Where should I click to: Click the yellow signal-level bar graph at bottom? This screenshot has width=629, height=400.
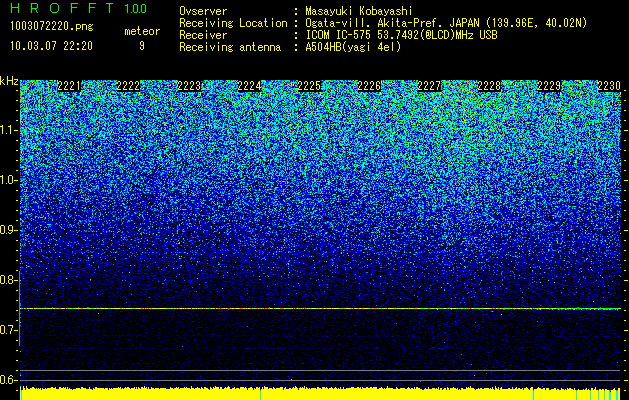(x=320, y=394)
